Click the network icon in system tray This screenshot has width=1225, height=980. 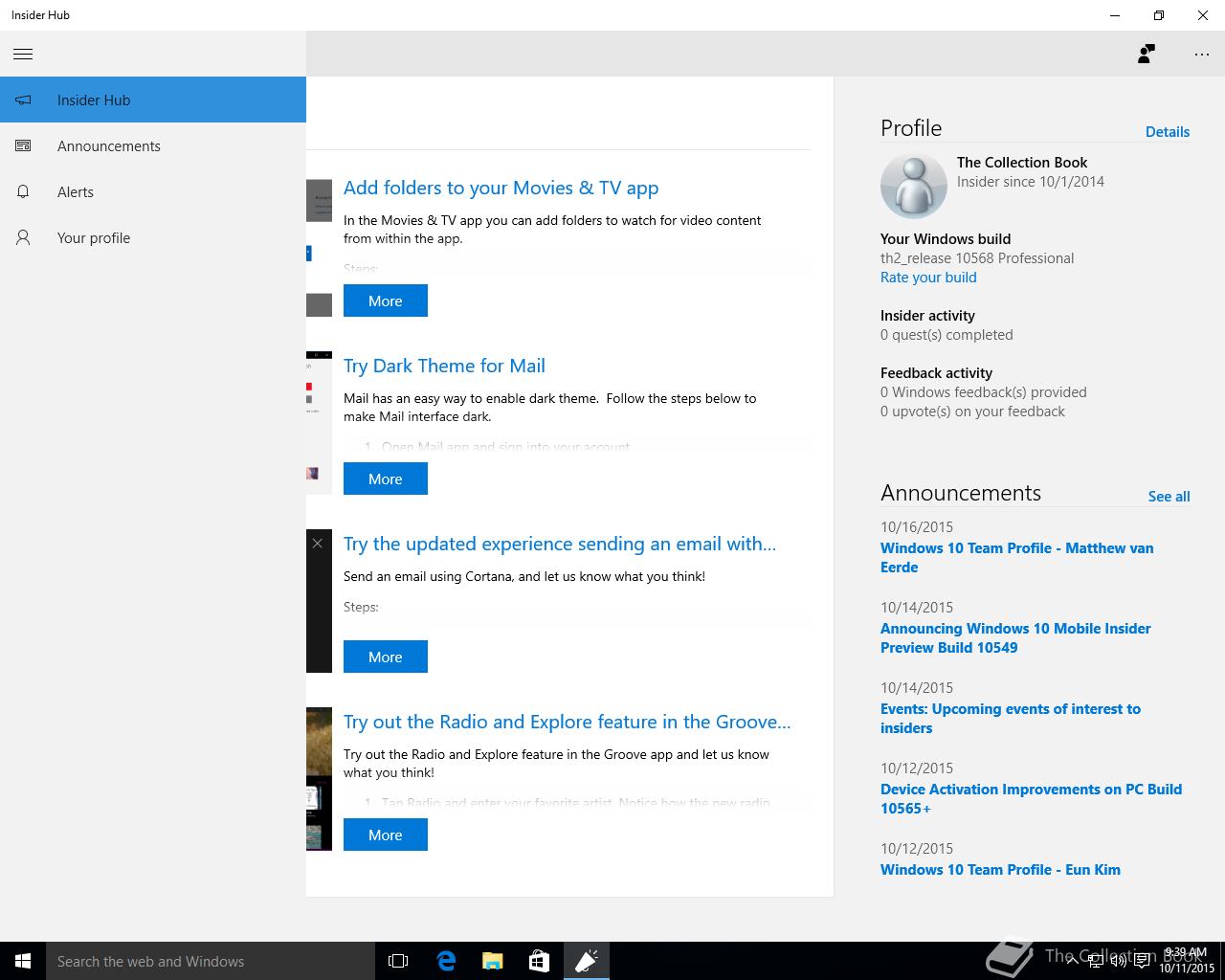point(1098,961)
